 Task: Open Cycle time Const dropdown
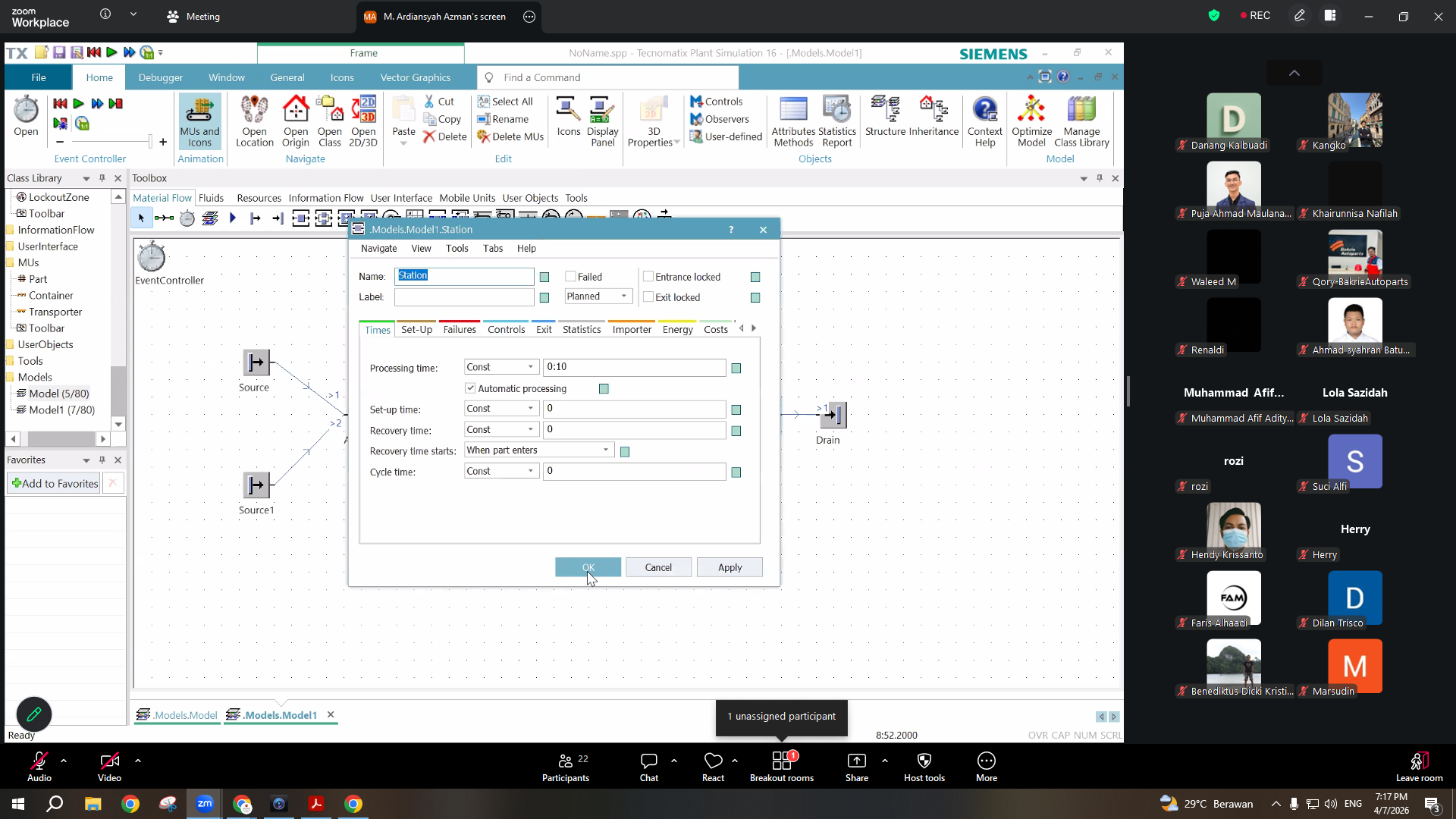pos(501,472)
